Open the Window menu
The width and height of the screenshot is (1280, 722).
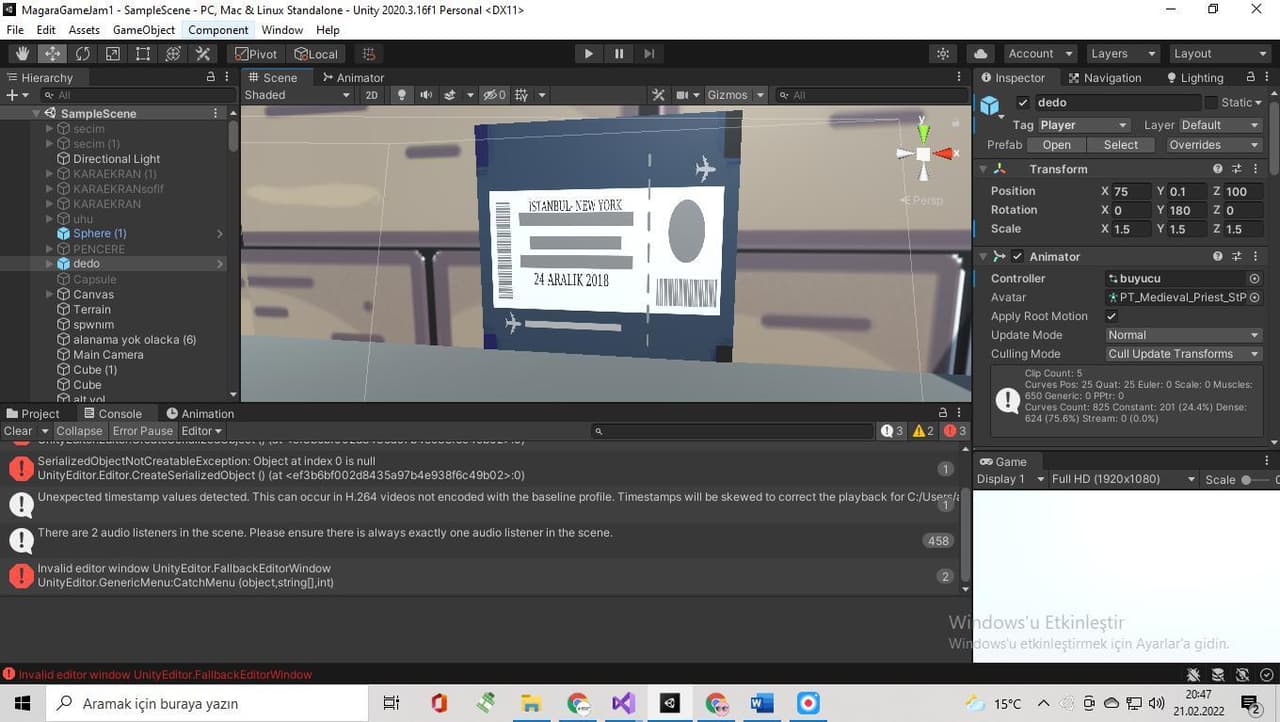pos(282,30)
